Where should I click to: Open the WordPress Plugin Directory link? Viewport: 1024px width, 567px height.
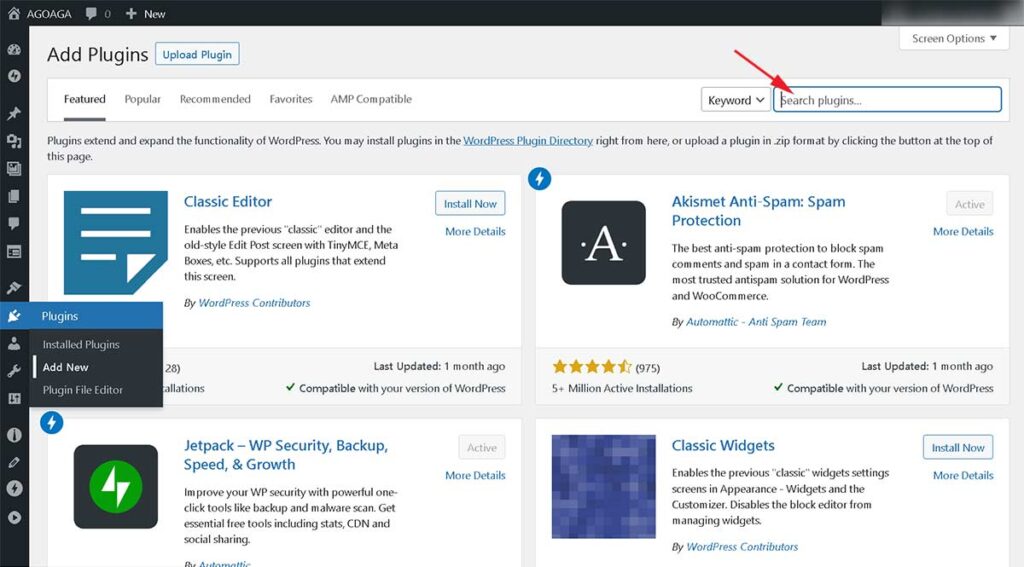(528, 140)
